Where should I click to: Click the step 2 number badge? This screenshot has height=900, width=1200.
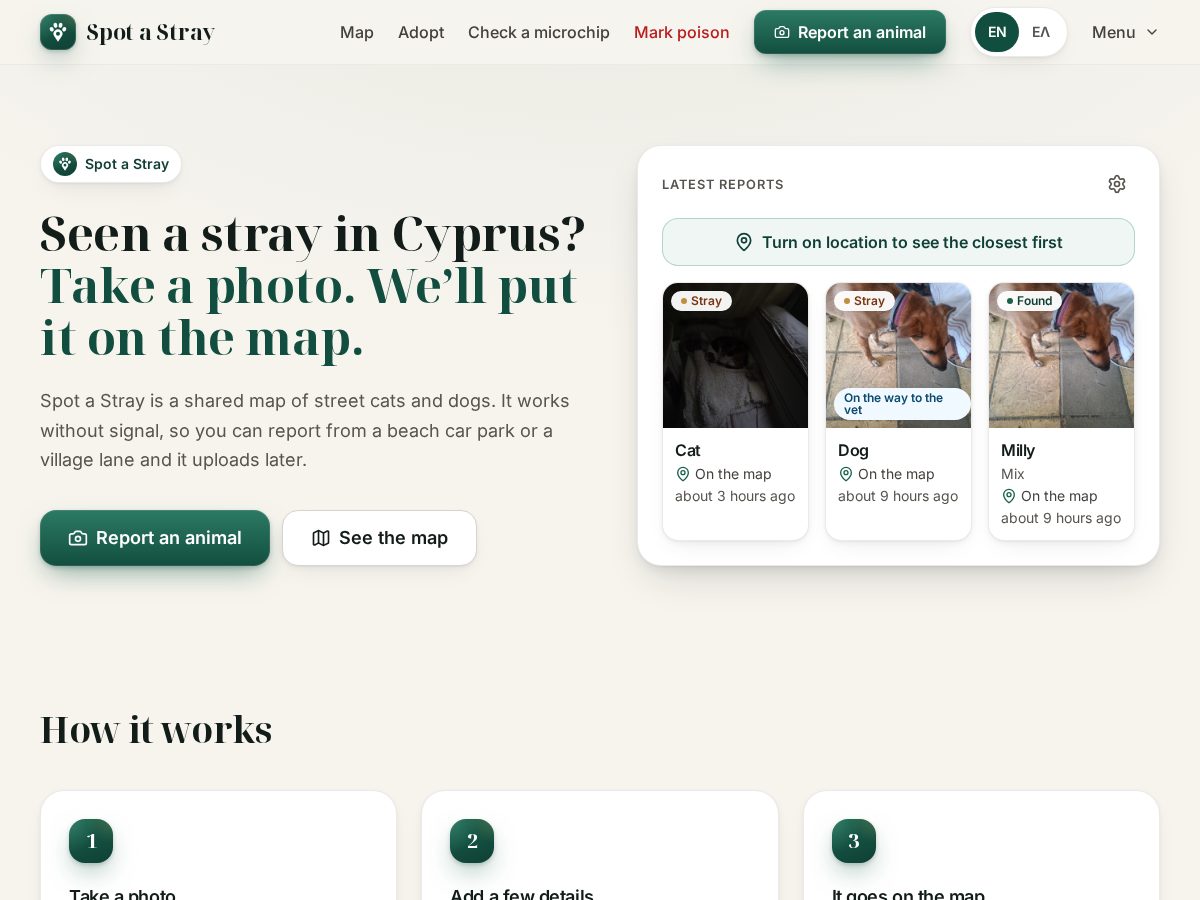(472, 841)
